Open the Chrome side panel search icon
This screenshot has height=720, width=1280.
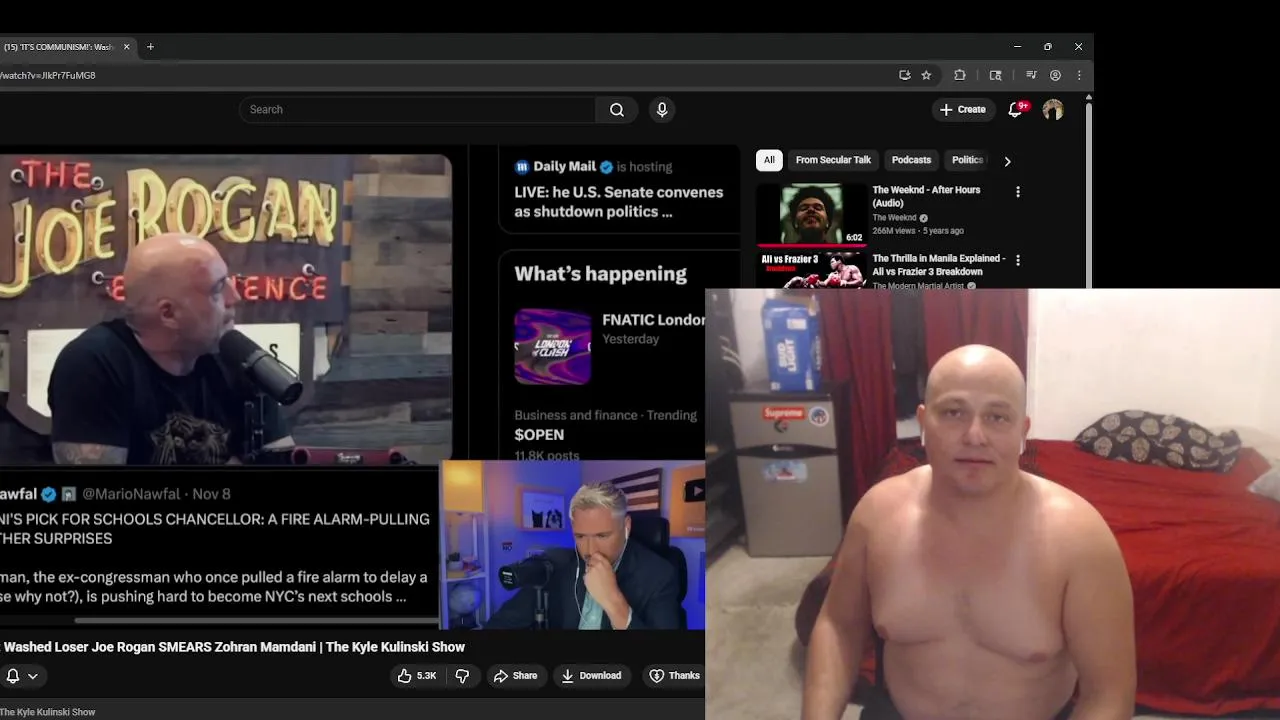[996, 75]
